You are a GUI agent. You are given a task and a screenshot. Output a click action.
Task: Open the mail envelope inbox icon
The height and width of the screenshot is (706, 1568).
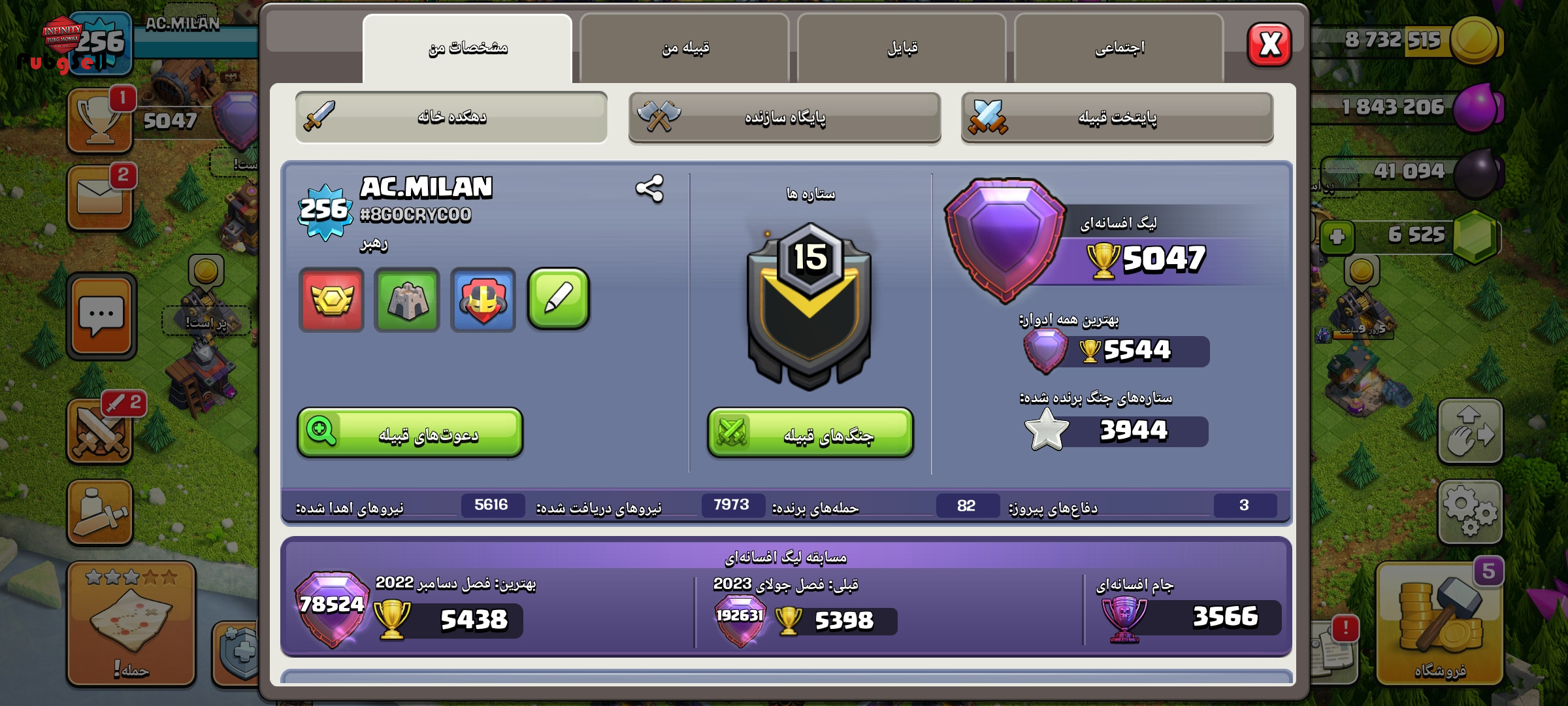click(100, 196)
